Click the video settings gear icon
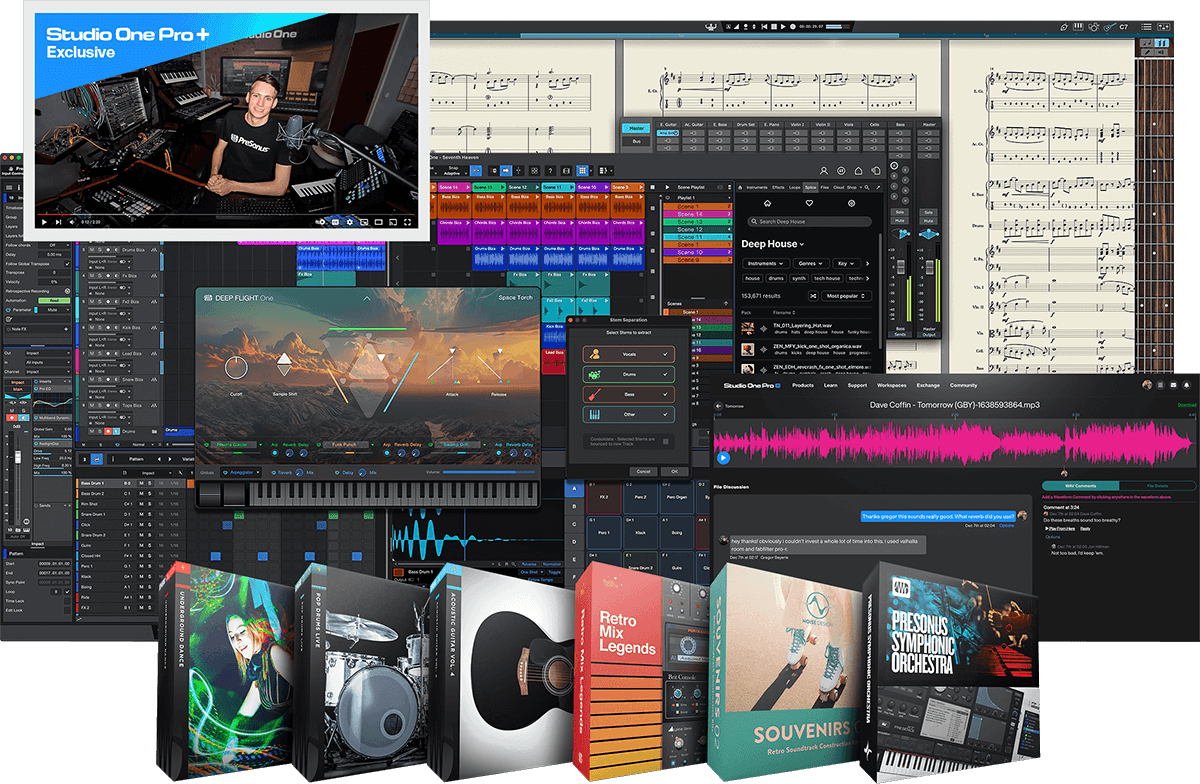1200x784 pixels. [x=349, y=221]
